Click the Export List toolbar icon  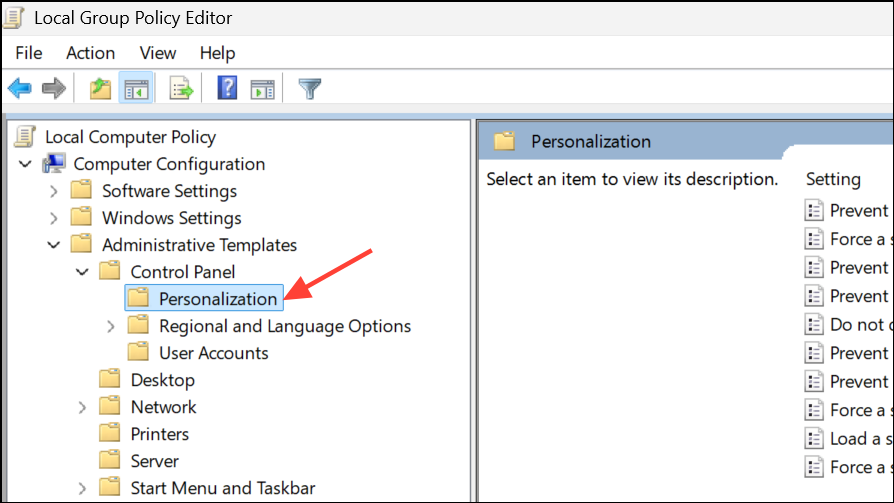pos(181,88)
